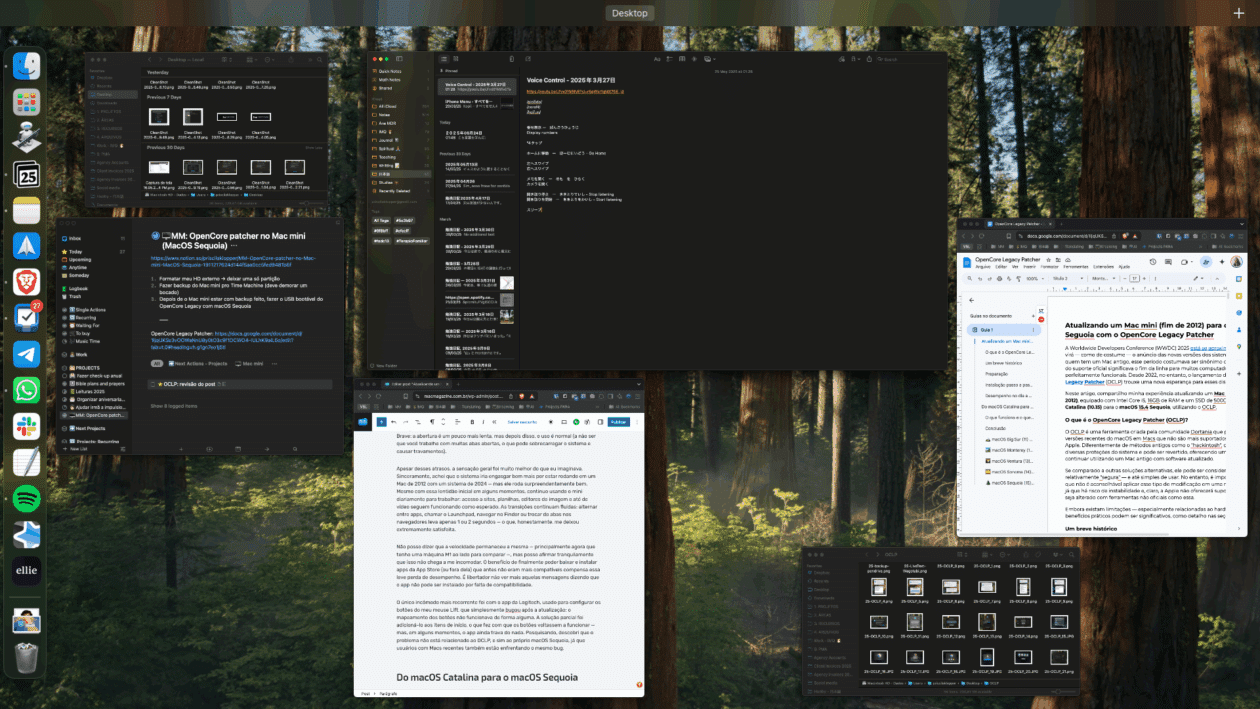
Task: Open Finder from the Dock
Action: pos(26,67)
